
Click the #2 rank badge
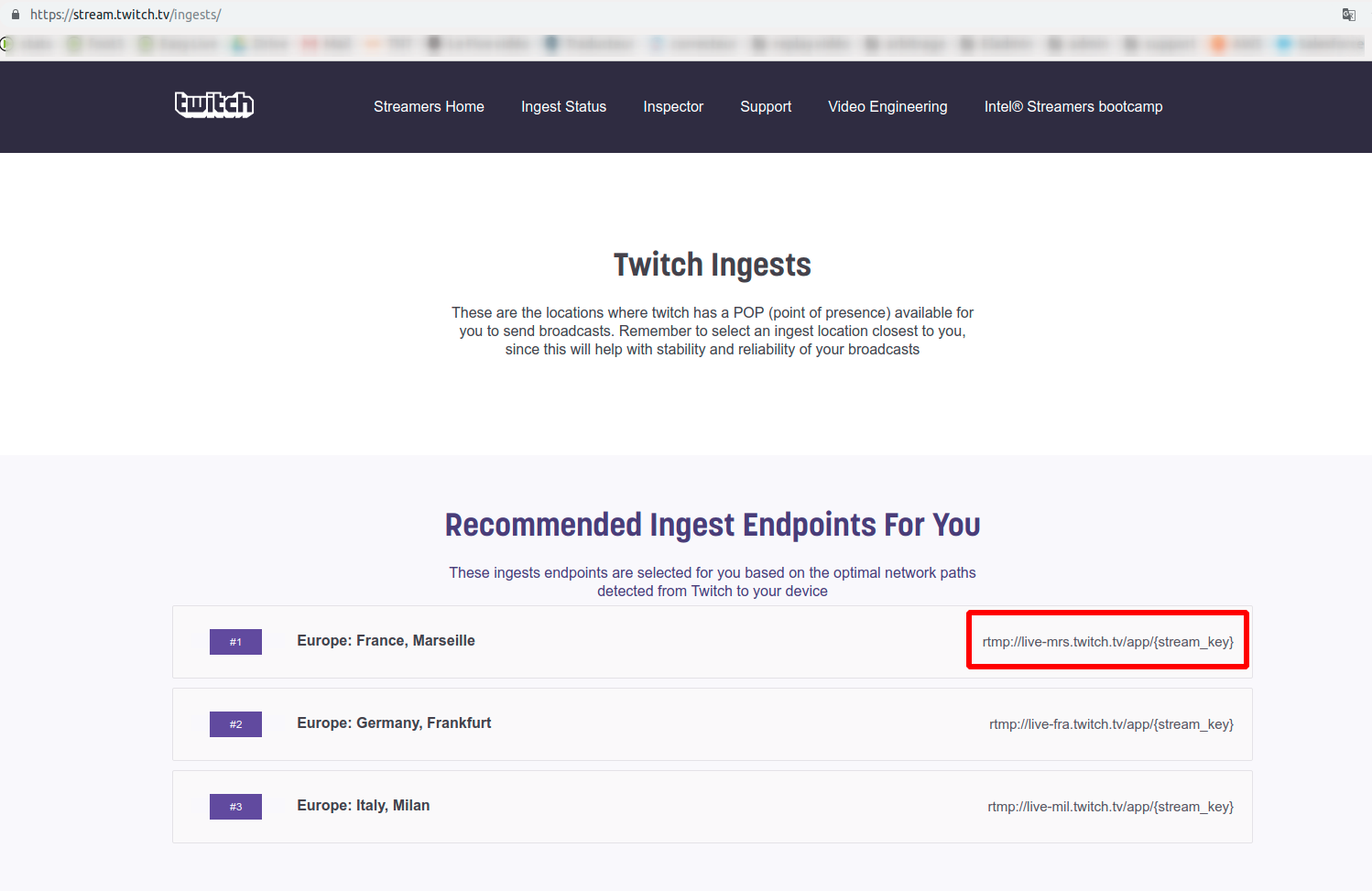235,724
